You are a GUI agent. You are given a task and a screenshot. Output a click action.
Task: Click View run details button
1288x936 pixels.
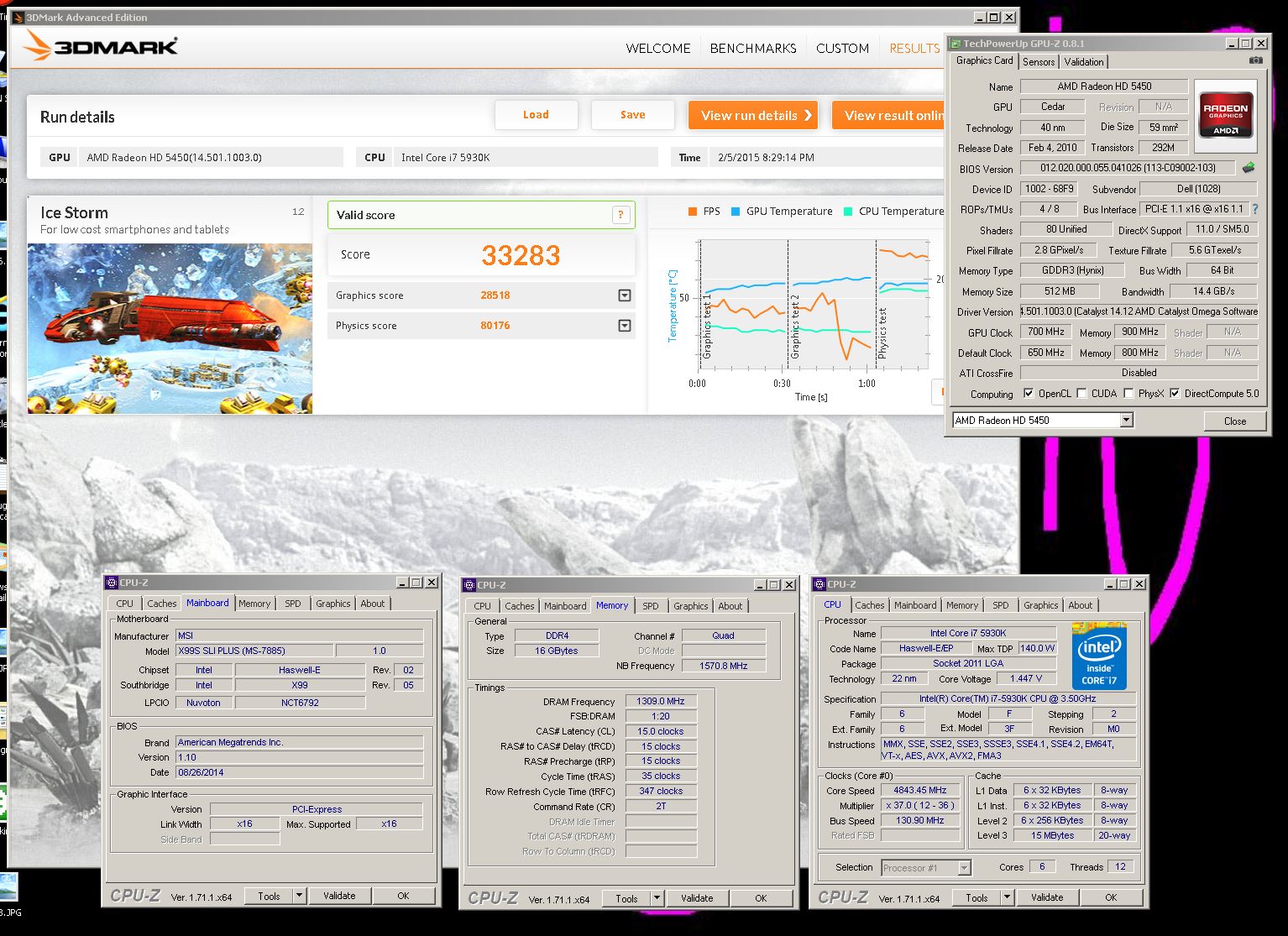[x=753, y=116]
